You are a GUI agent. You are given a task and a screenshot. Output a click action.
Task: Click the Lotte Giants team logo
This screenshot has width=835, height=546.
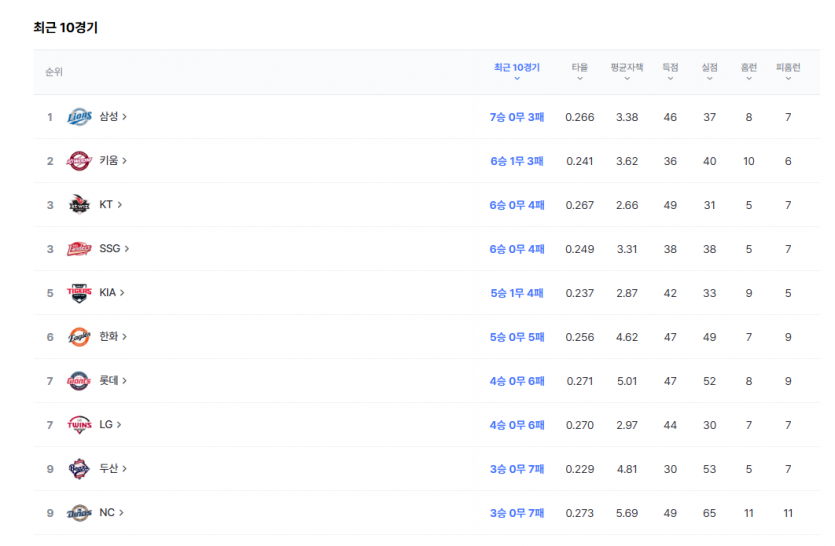(79, 381)
